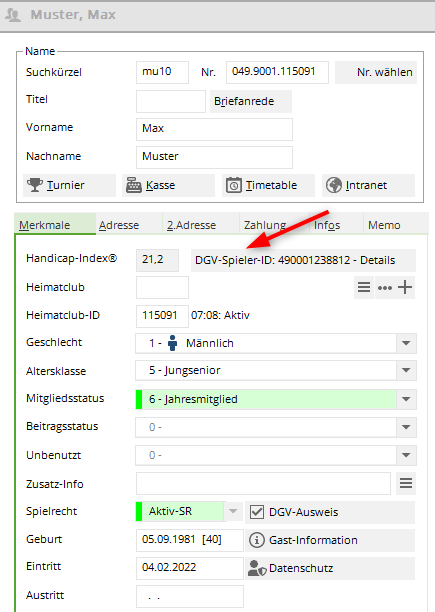Open the Spielrecht Aktiv-SR dropdown
Screen dimensions: 435x612
(233, 511)
